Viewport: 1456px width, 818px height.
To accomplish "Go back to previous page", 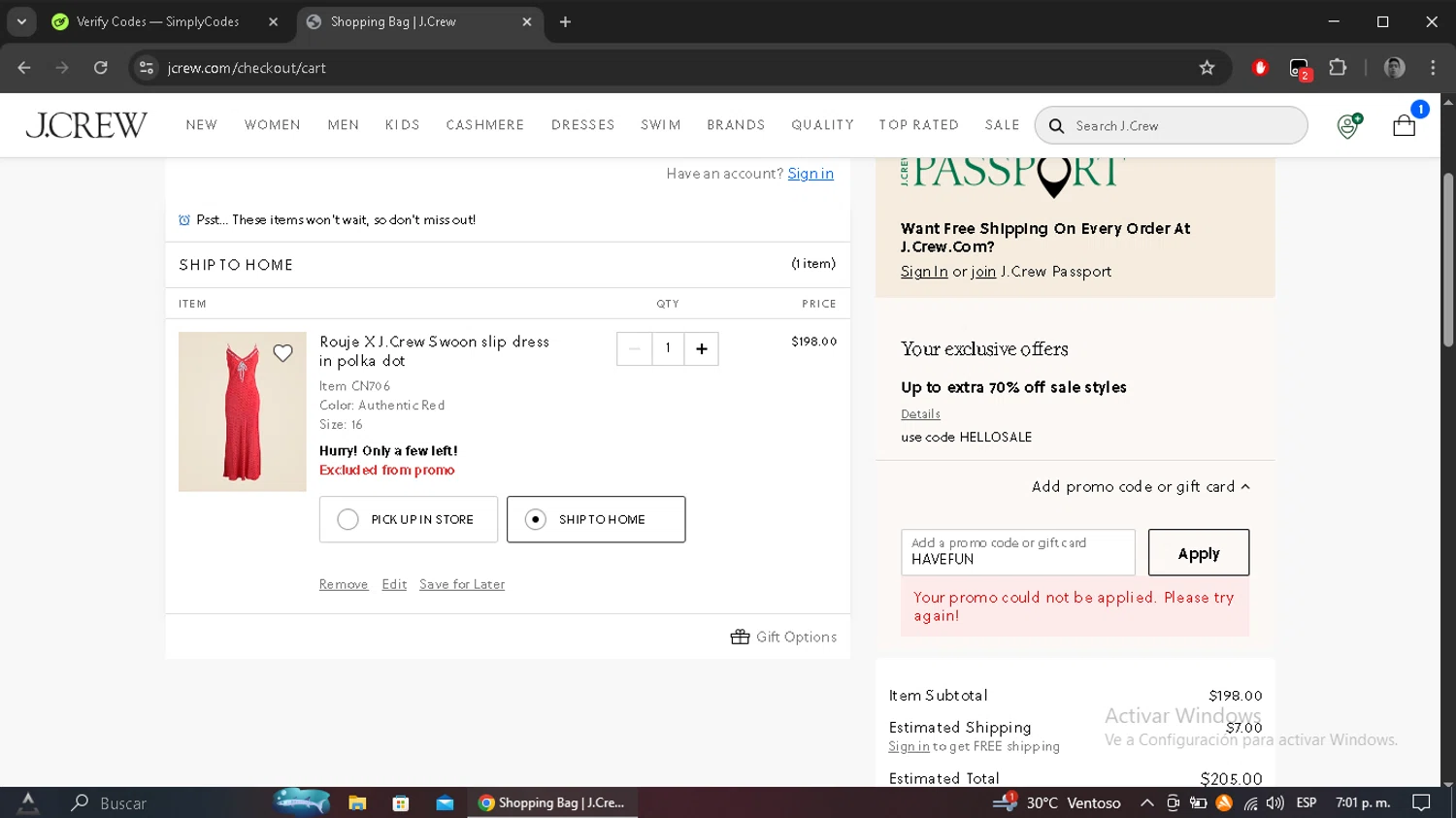I will point(24,68).
